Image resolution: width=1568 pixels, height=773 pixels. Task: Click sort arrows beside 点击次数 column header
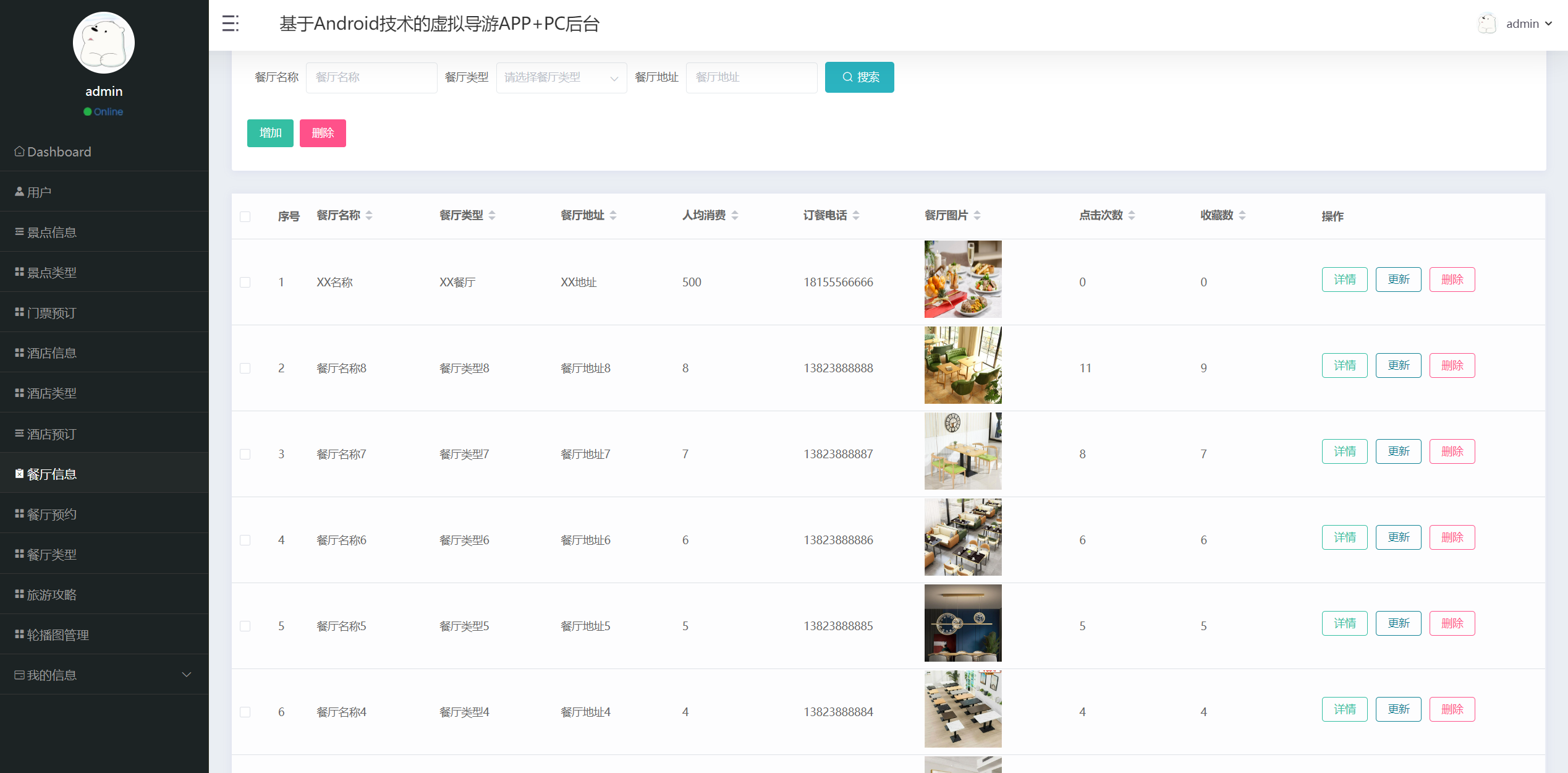point(1132,215)
